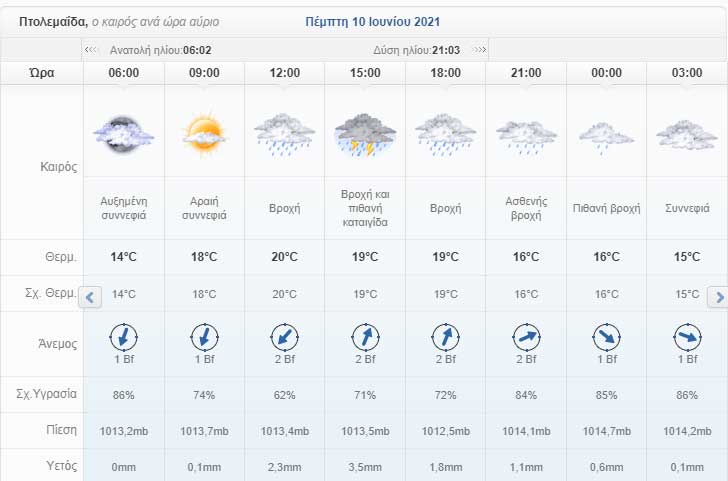728x481 pixels.
Task: Click the 06:00 cloudy night weather icon
Action: coord(123,132)
